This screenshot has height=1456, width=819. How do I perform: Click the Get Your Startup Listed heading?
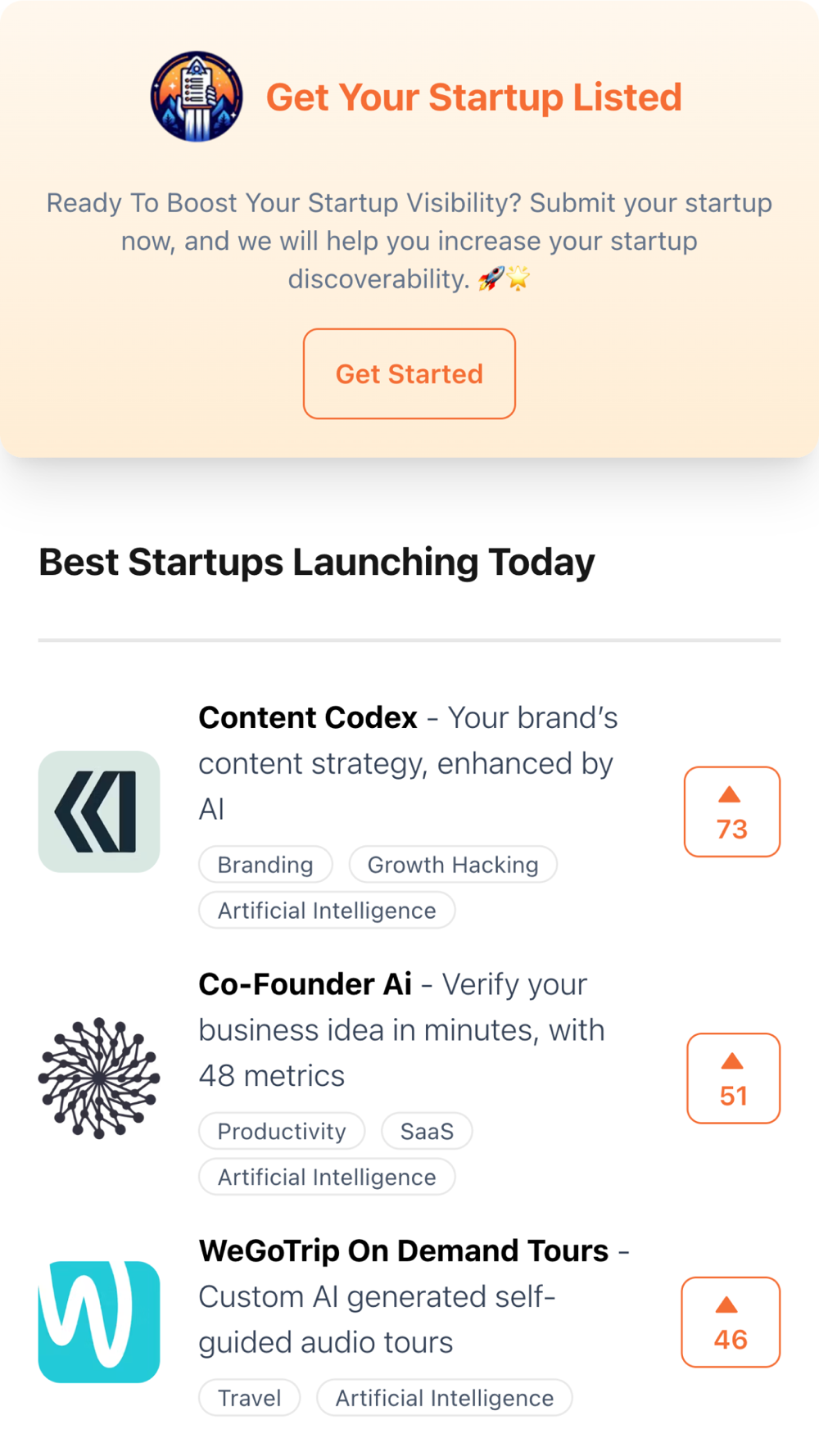tap(473, 97)
